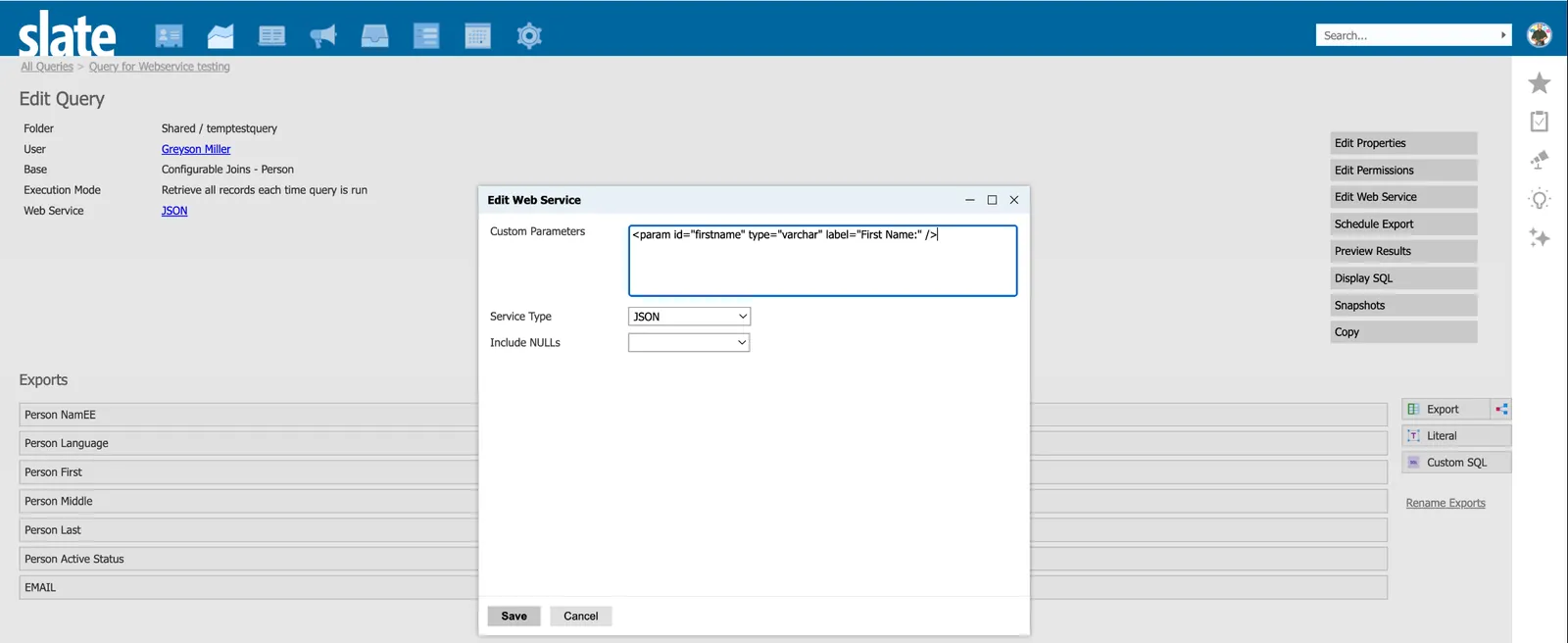The width and height of the screenshot is (1568, 643).
Task: Open the telescope sidebar icon
Action: pos(1540,160)
